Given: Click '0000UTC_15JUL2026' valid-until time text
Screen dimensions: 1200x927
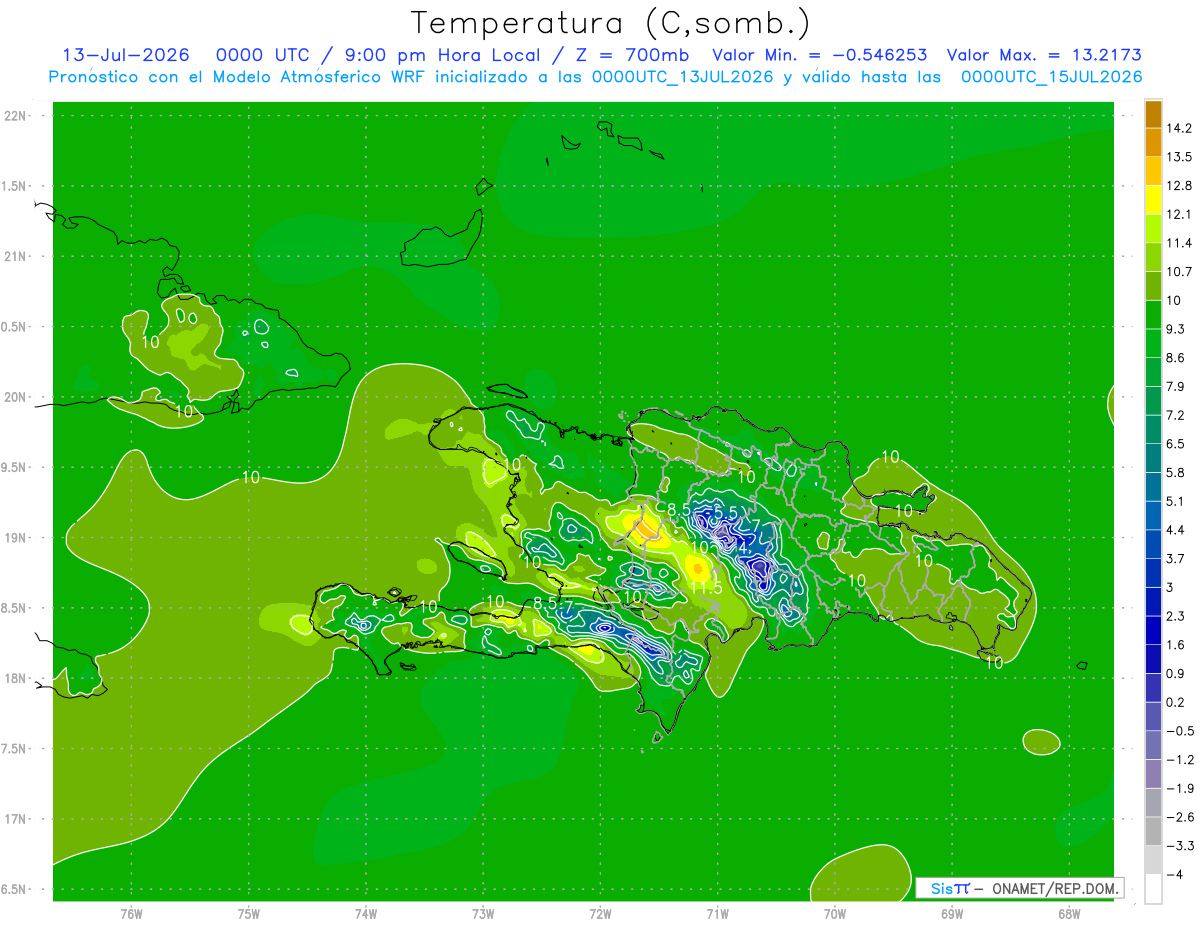Looking at the screenshot, I should (x=1052, y=77).
